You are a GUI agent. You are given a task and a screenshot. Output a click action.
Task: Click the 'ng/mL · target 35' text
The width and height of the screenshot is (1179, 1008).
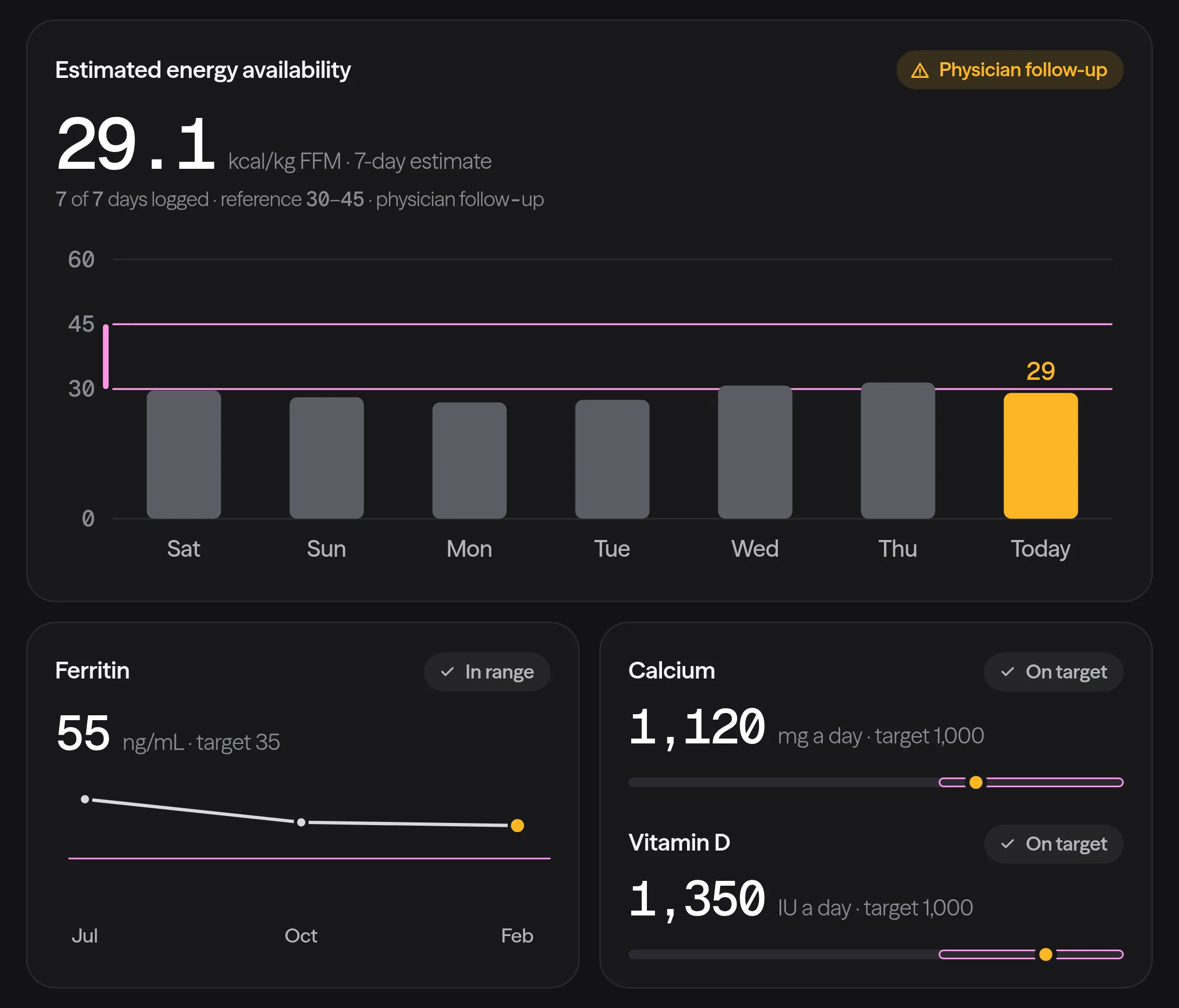[x=201, y=742]
